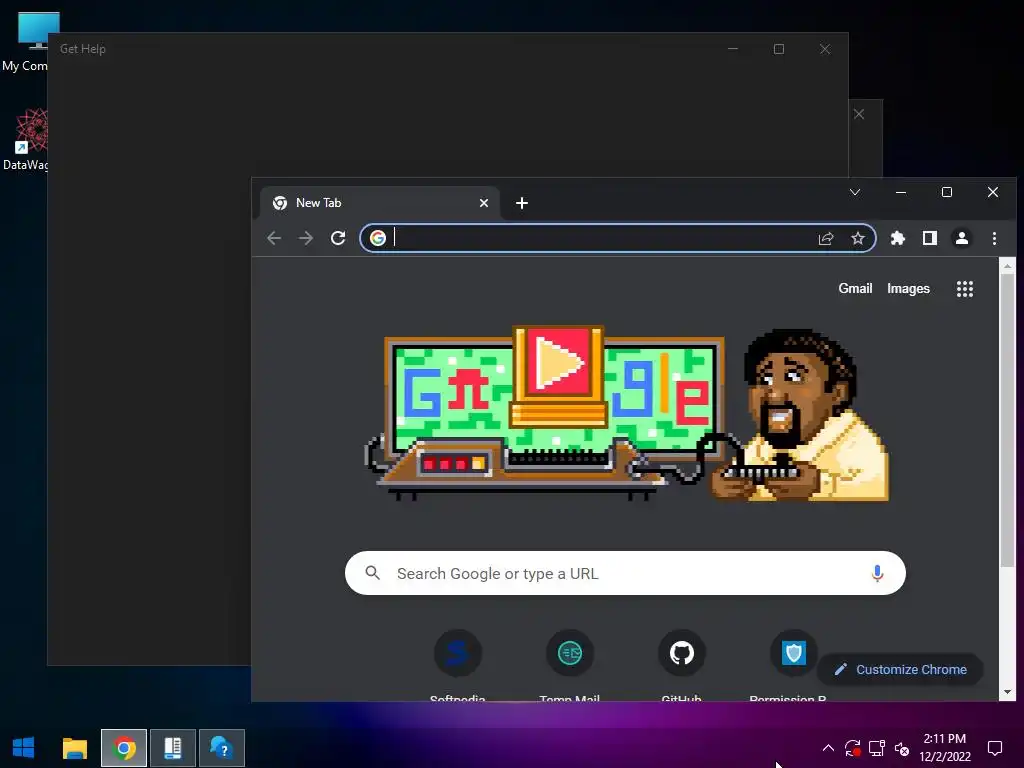Click the scrollbar down arrow in Chrome
The image size is (1024, 768).
(1007, 692)
